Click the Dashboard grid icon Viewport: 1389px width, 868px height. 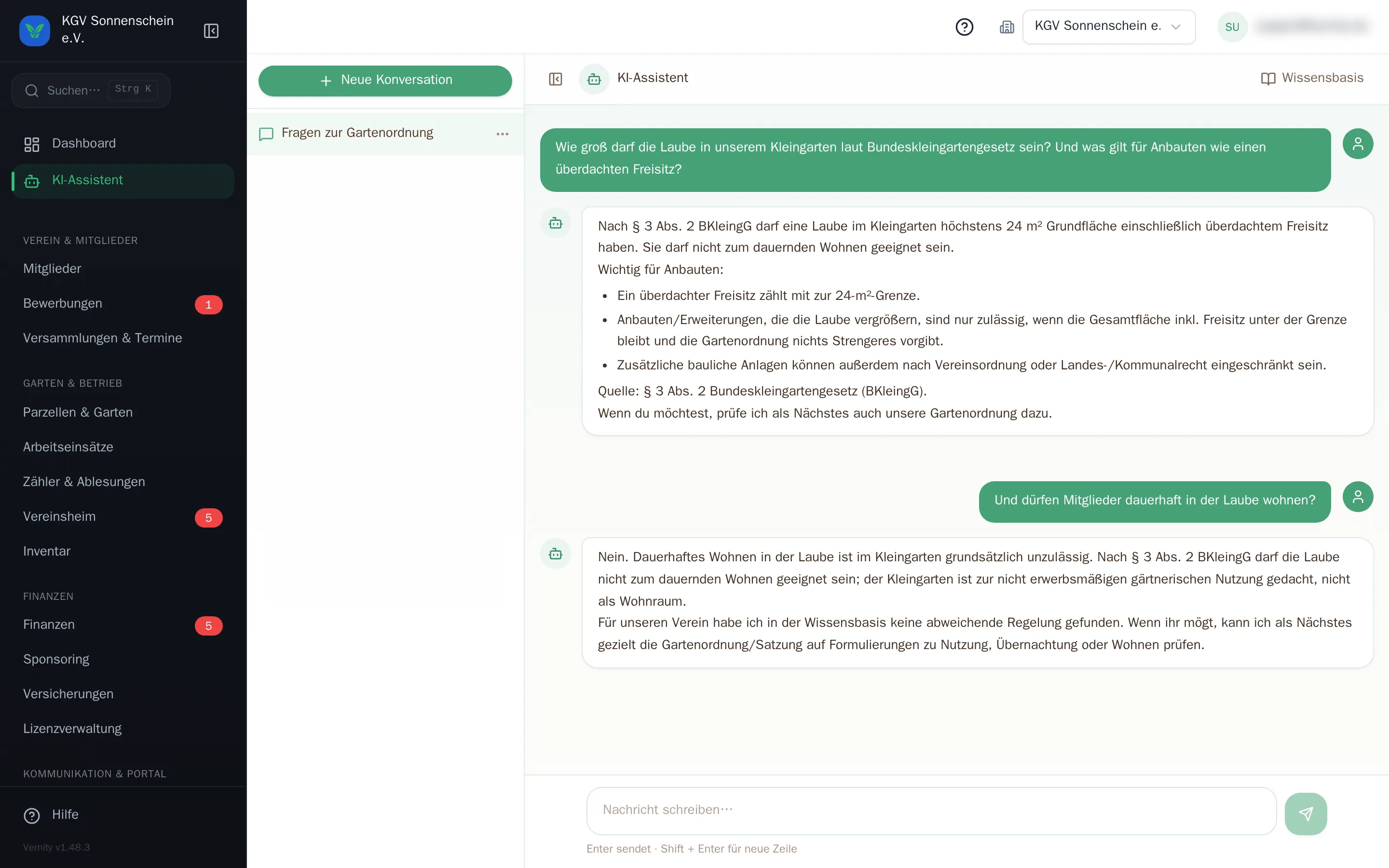coord(31,144)
